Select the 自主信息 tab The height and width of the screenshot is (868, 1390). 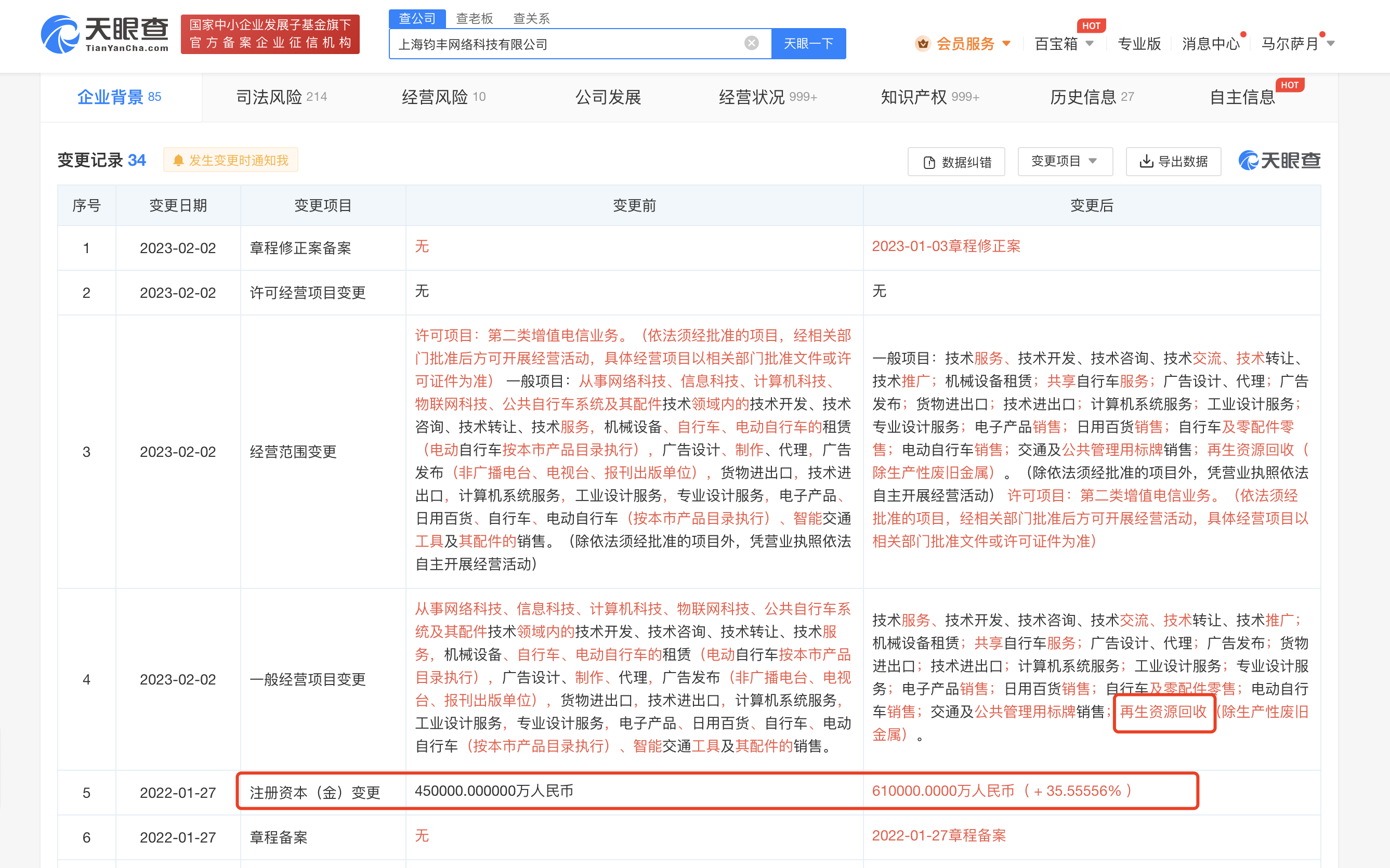(1242, 97)
